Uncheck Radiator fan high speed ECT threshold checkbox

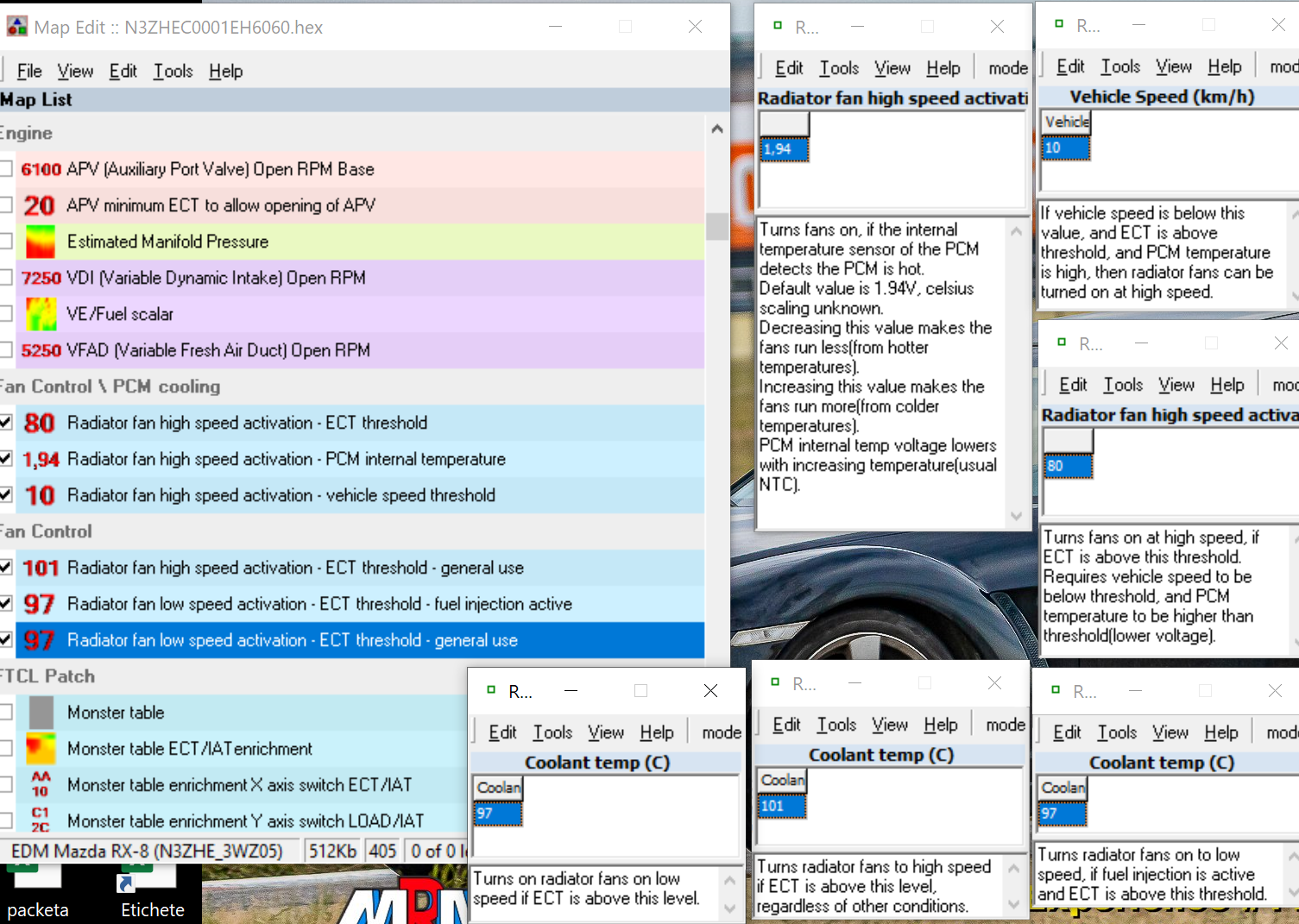(6, 423)
